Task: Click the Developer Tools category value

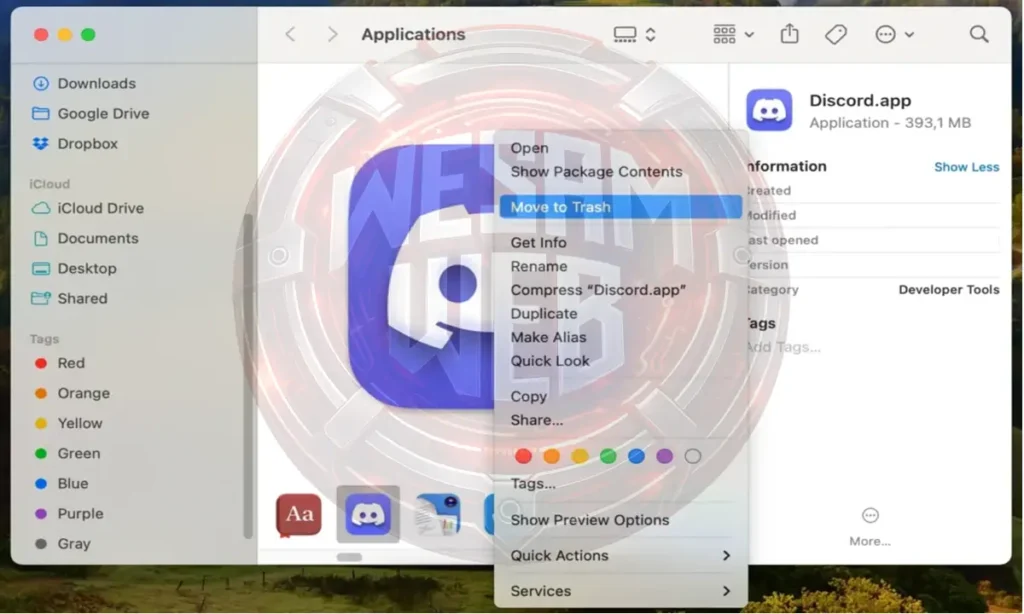Action: 949,289
